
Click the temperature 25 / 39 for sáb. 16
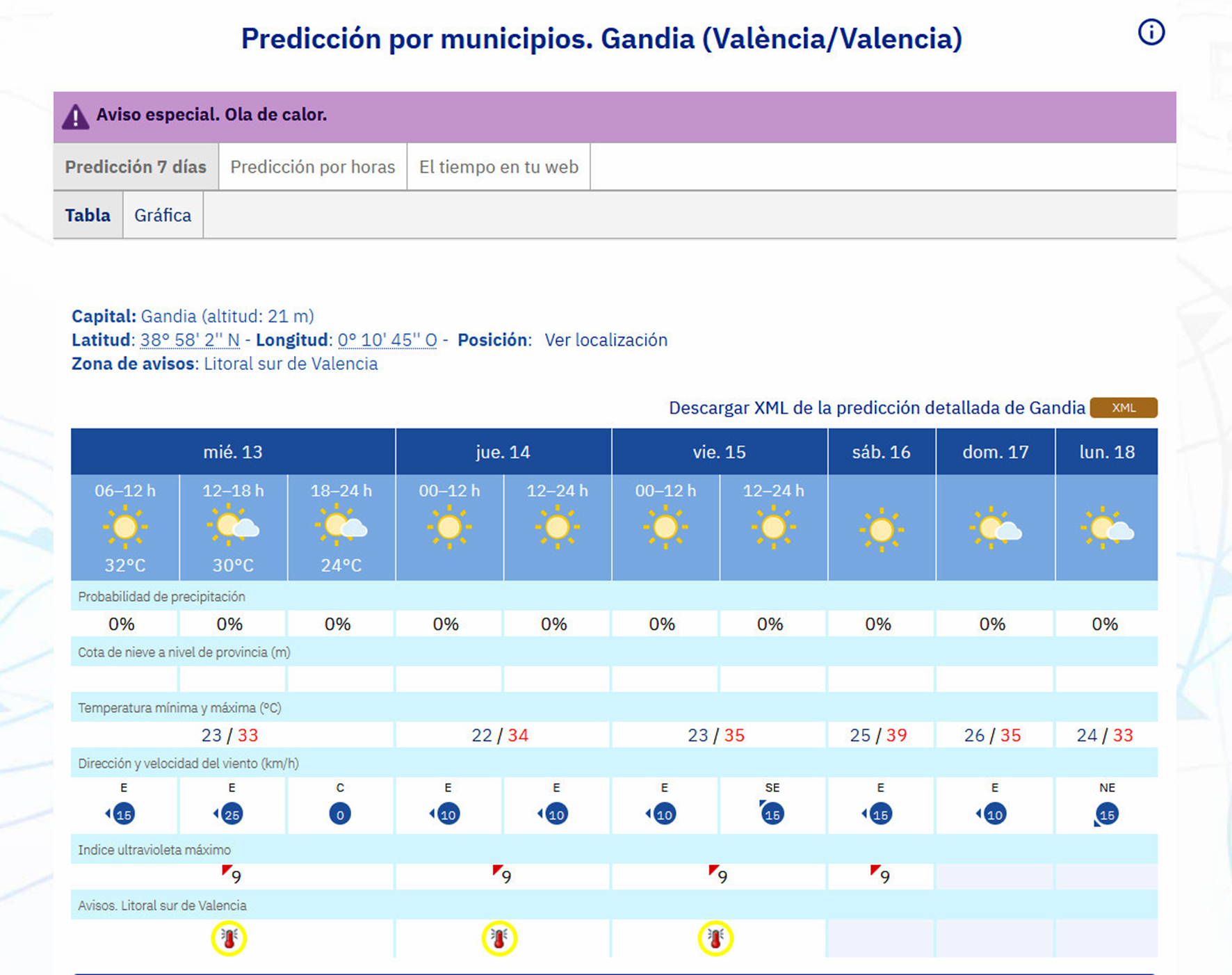[x=879, y=735]
